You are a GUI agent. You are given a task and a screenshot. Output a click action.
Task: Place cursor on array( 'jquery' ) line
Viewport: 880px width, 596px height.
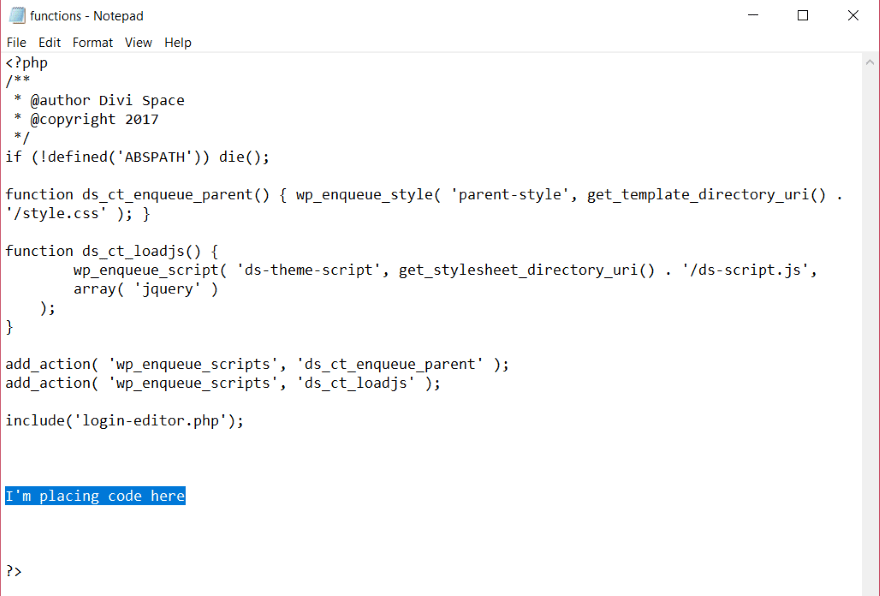point(145,289)
